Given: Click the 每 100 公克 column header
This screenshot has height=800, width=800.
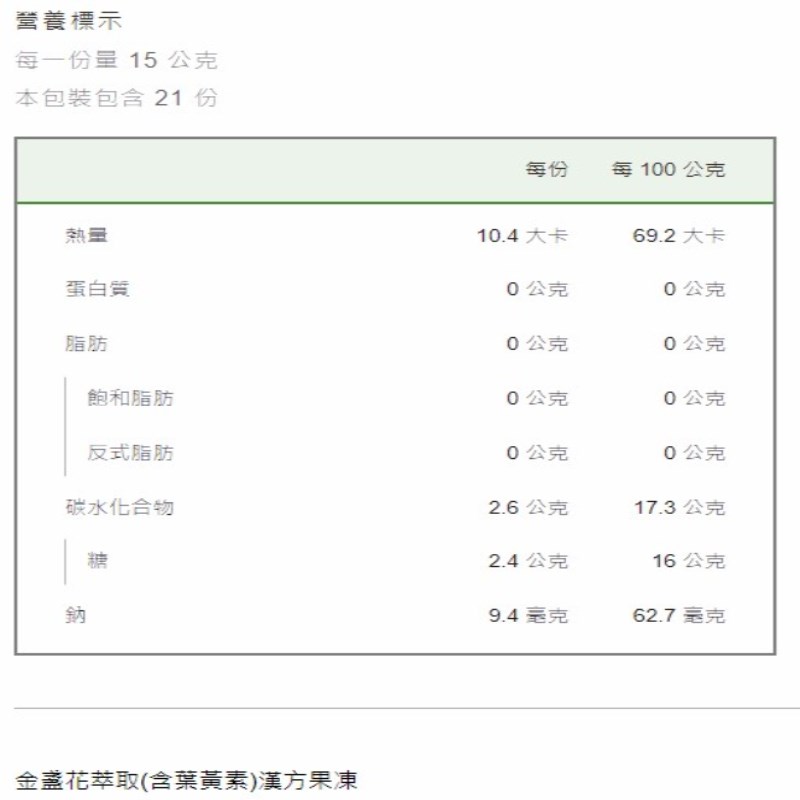Looking at the screenshot, I should pyautogui.click(x=668, y=170).
